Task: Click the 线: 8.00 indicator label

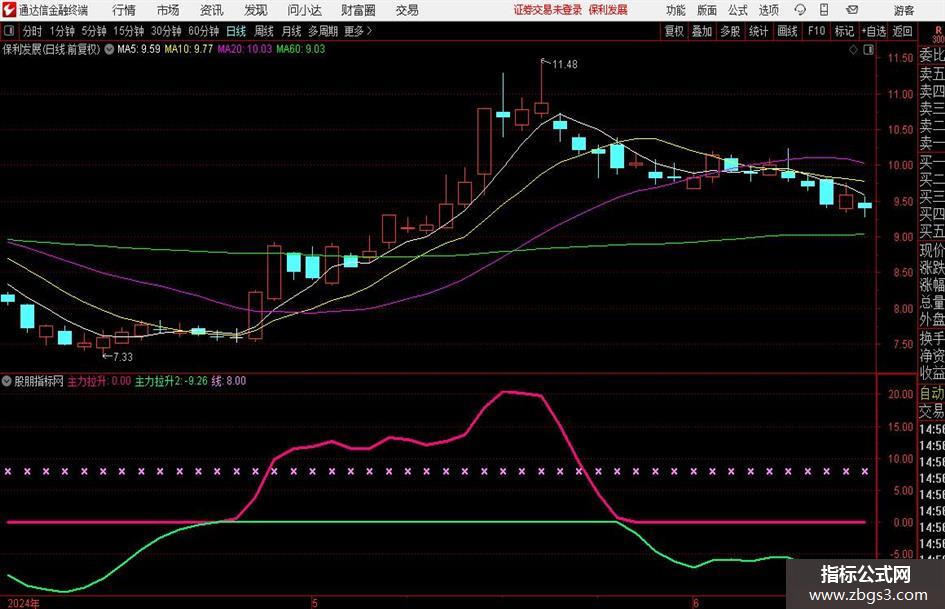Action: pyautogui.click(x=228, y=381)
